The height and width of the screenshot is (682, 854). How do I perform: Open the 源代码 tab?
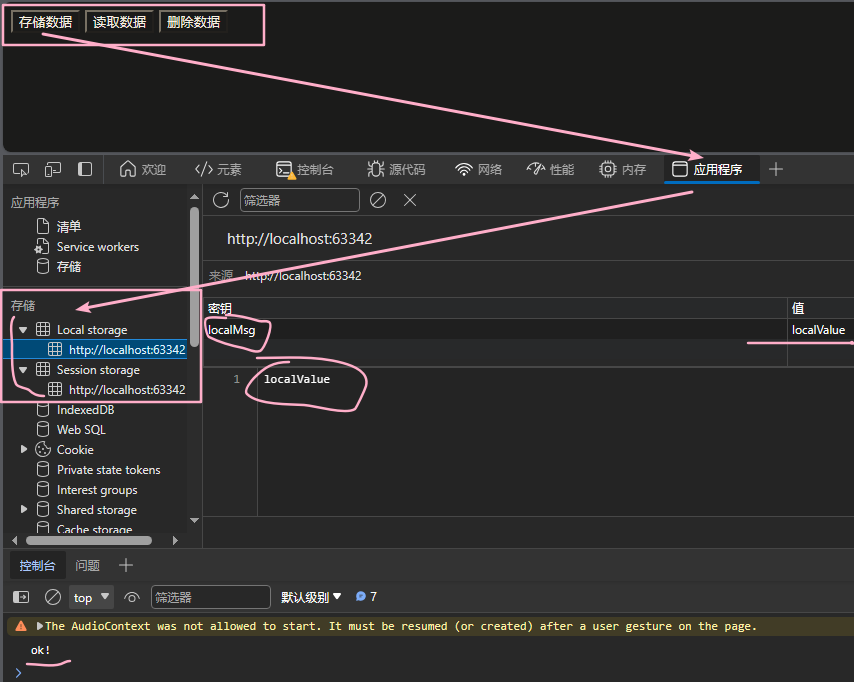[396, 169]
